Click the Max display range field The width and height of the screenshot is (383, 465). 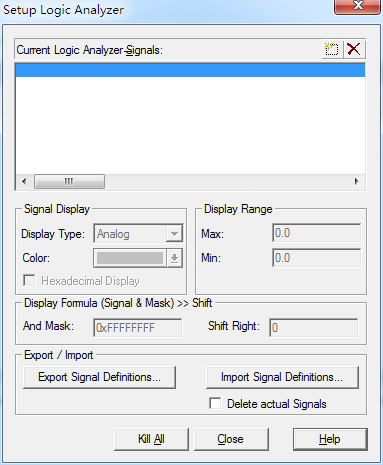point(316,233)
